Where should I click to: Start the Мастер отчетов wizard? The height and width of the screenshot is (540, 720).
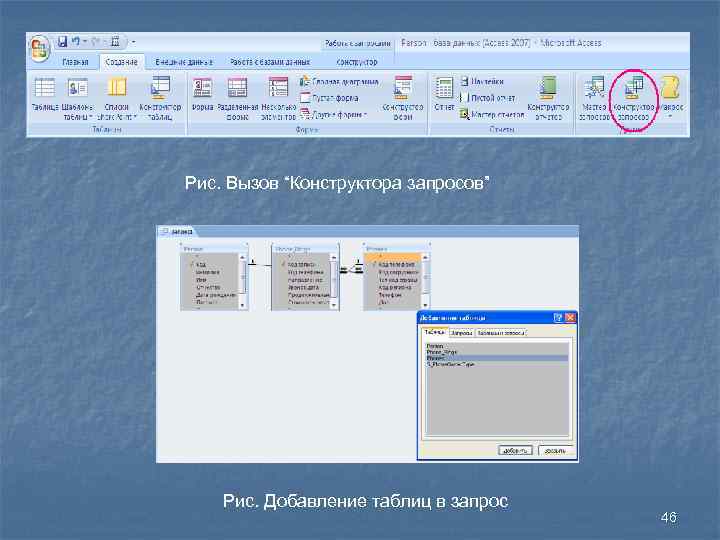click(x=492, y=114)
